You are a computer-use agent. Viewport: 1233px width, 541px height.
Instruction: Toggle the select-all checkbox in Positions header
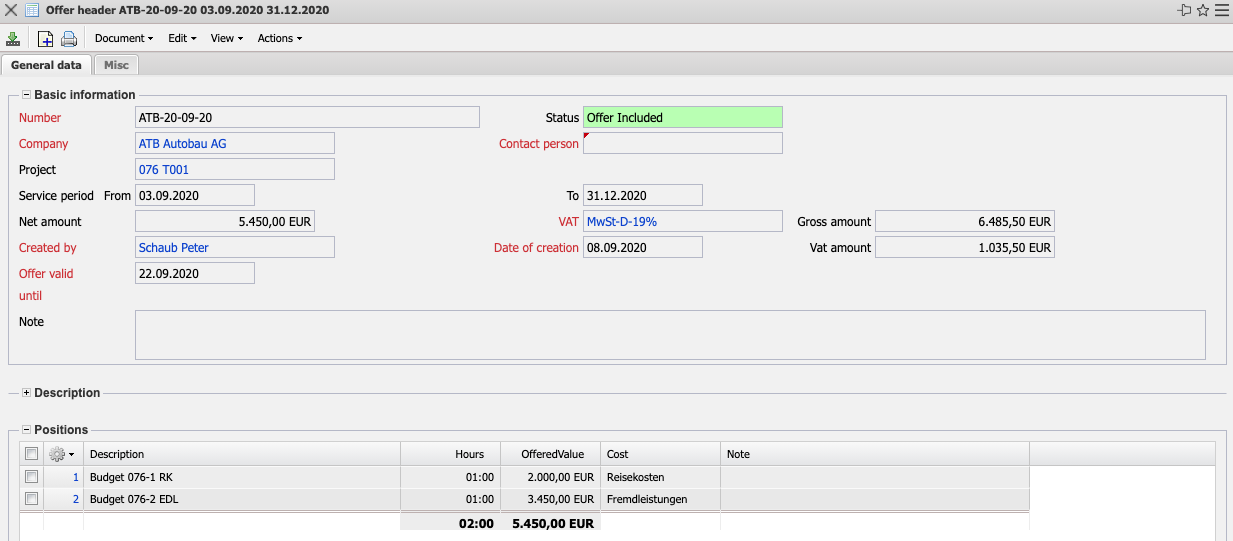click(x=32, y=454)
